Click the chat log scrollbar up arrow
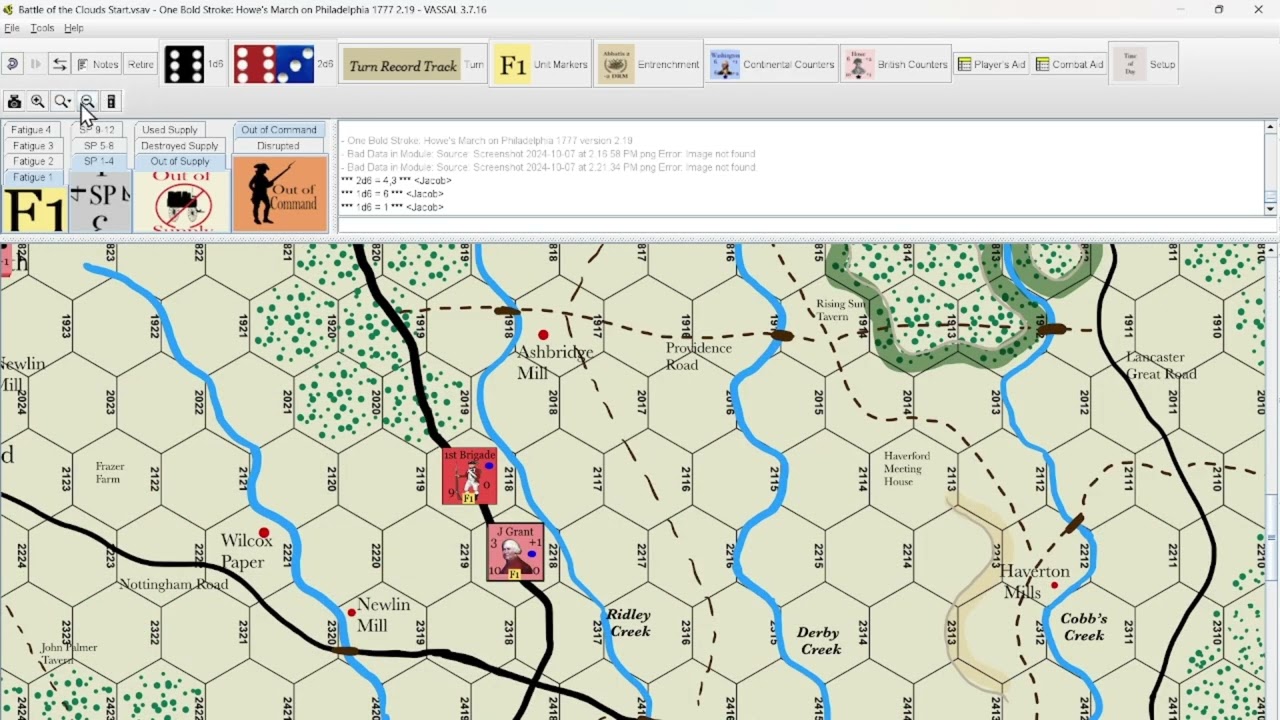Screen dimensions: 1280x720 (x=1270, y=127)
